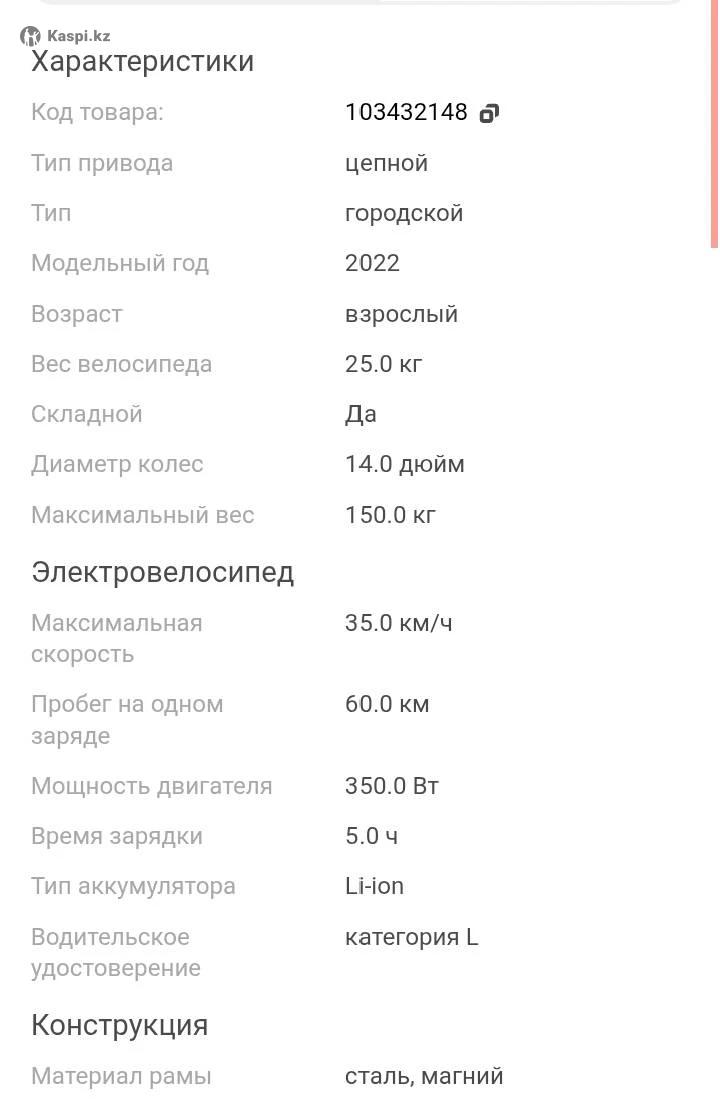
Task: Click the '14.0 дюйм' wheel diameter value
Action: [x=404, y=464]
